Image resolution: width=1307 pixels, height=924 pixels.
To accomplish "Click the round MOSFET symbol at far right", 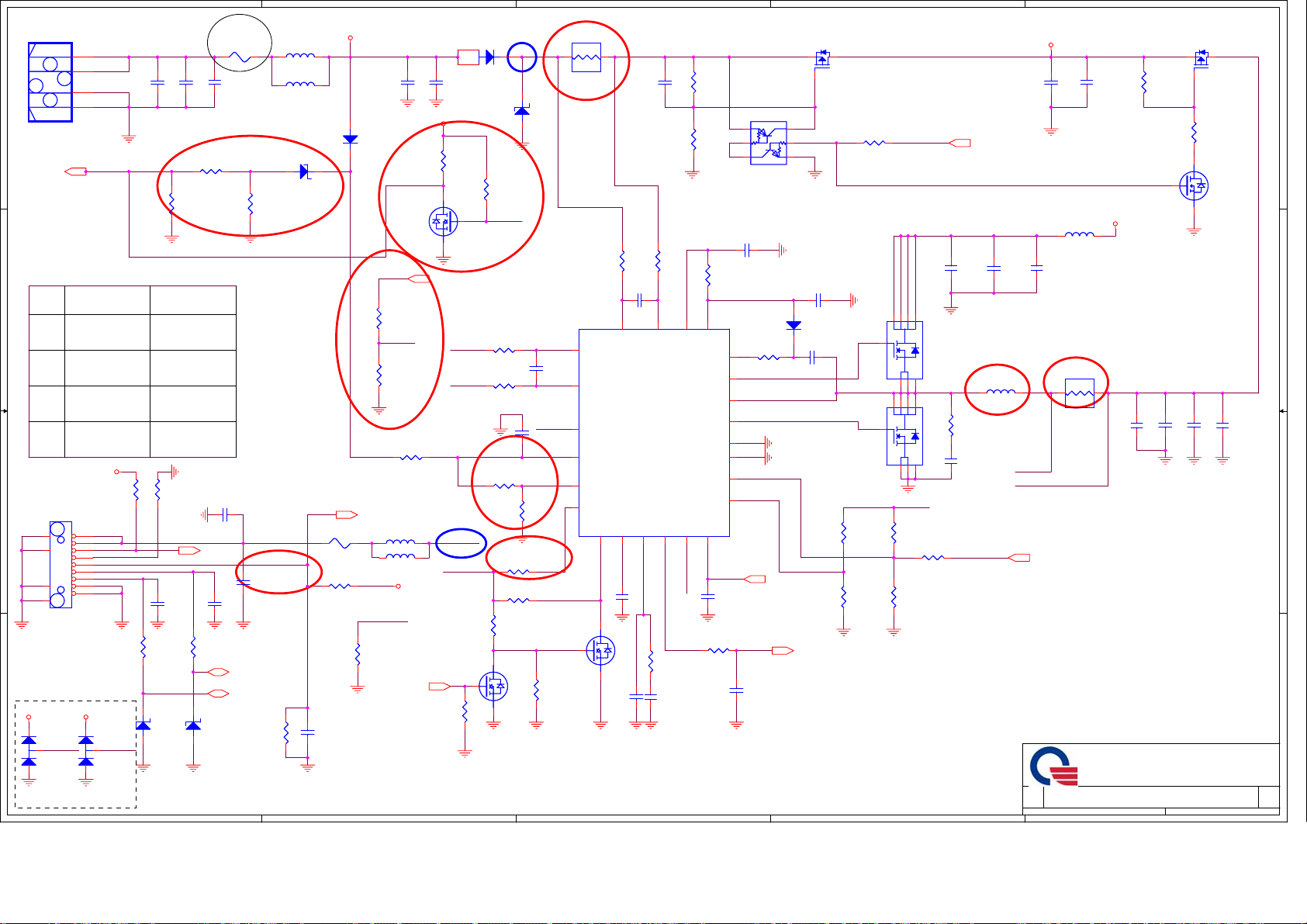I will (x=1194, y=185).
